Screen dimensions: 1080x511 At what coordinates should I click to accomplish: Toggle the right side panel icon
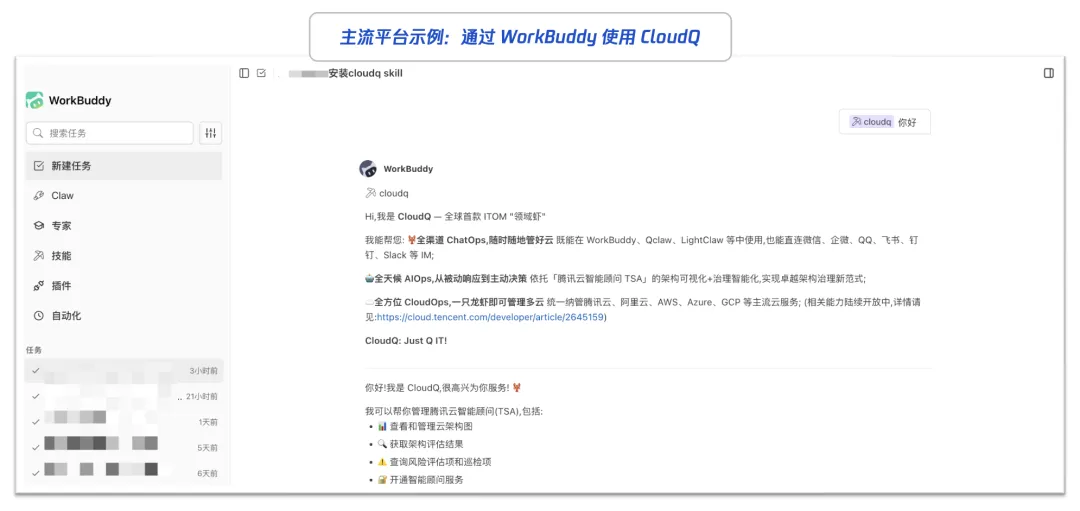[1049, 73]
